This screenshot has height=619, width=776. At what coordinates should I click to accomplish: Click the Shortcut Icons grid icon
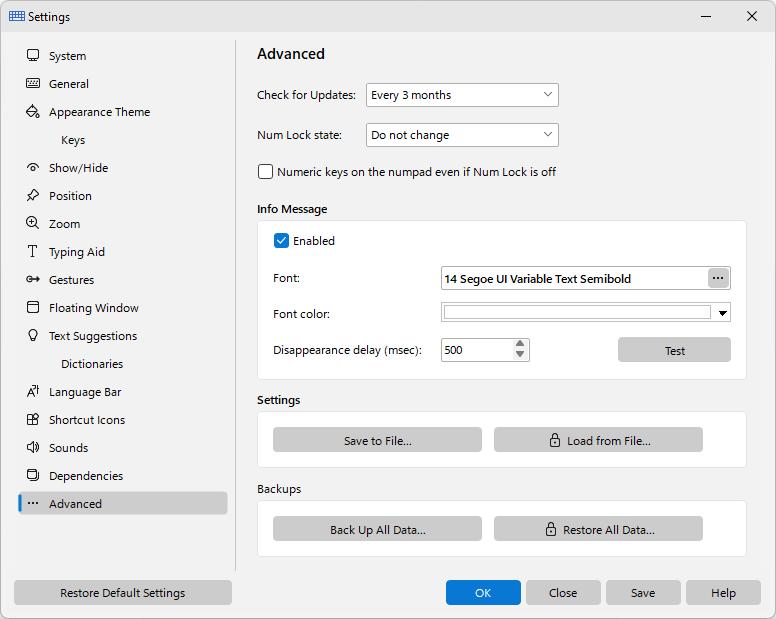(x=33, y=420)
